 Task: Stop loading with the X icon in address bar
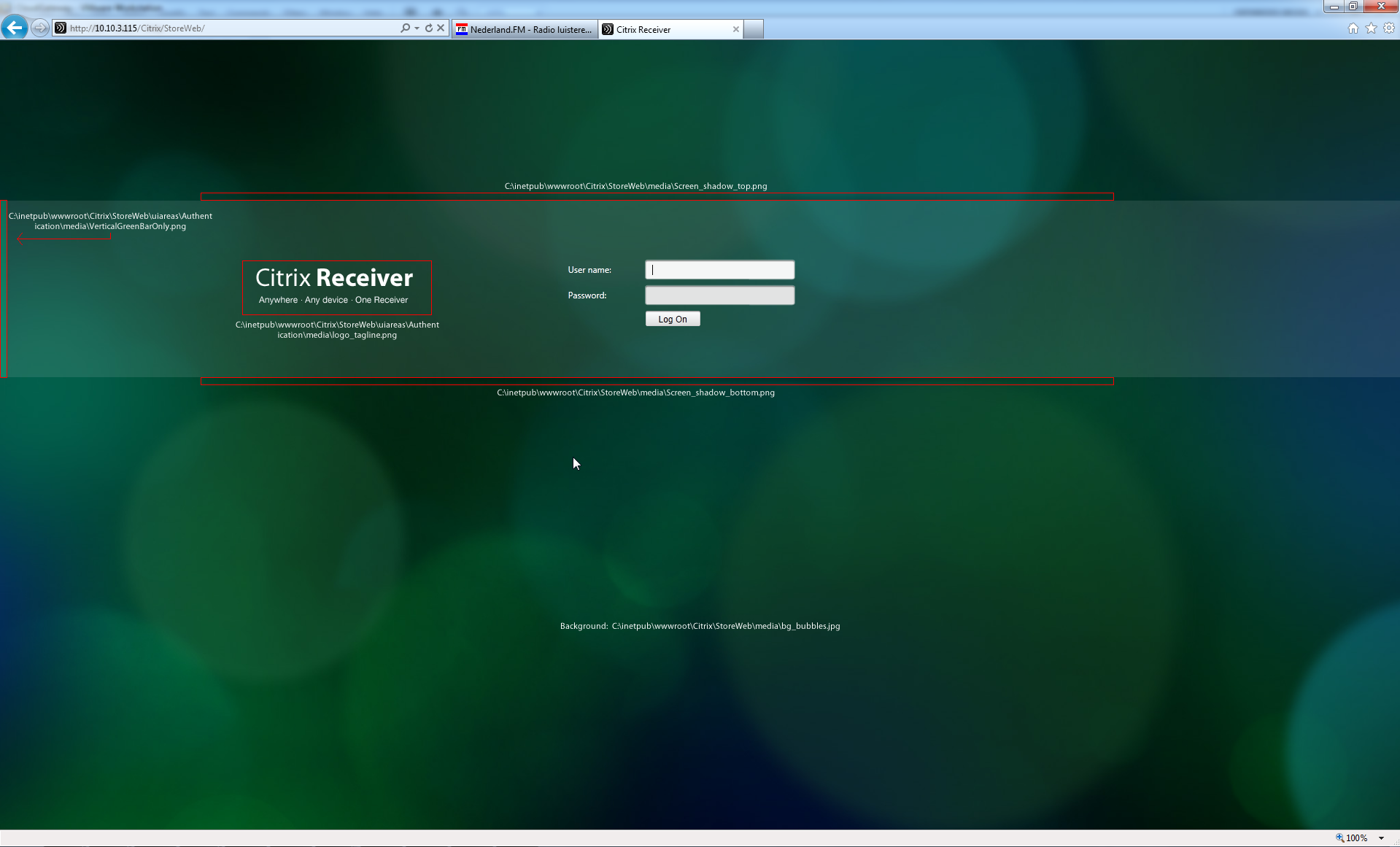441,28
